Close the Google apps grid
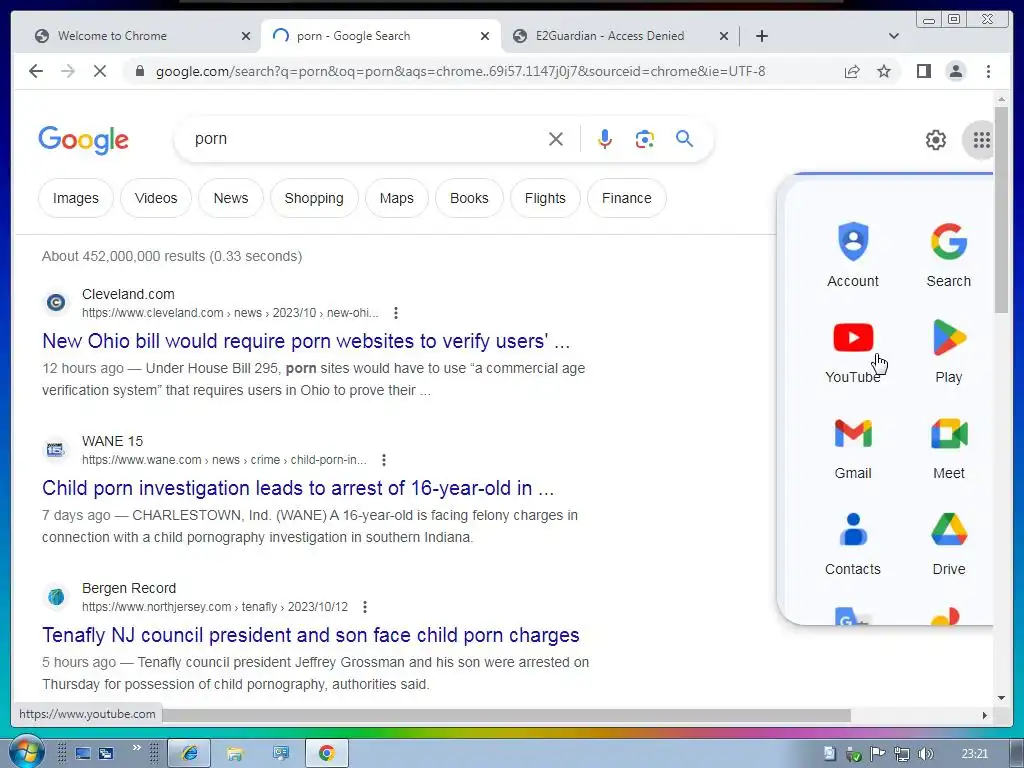Image resolution: width=1024 pixels, height=768 pixels. pyautogui.click(x=981, y=140)
